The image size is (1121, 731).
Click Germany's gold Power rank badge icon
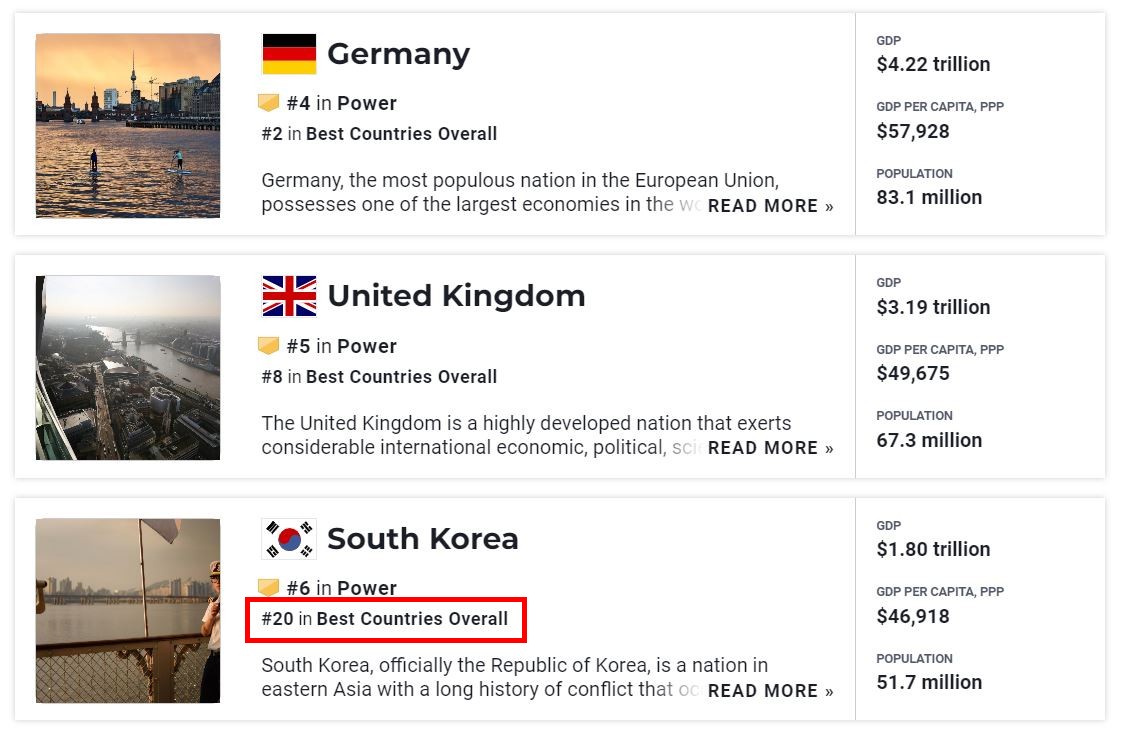(268, 103)
